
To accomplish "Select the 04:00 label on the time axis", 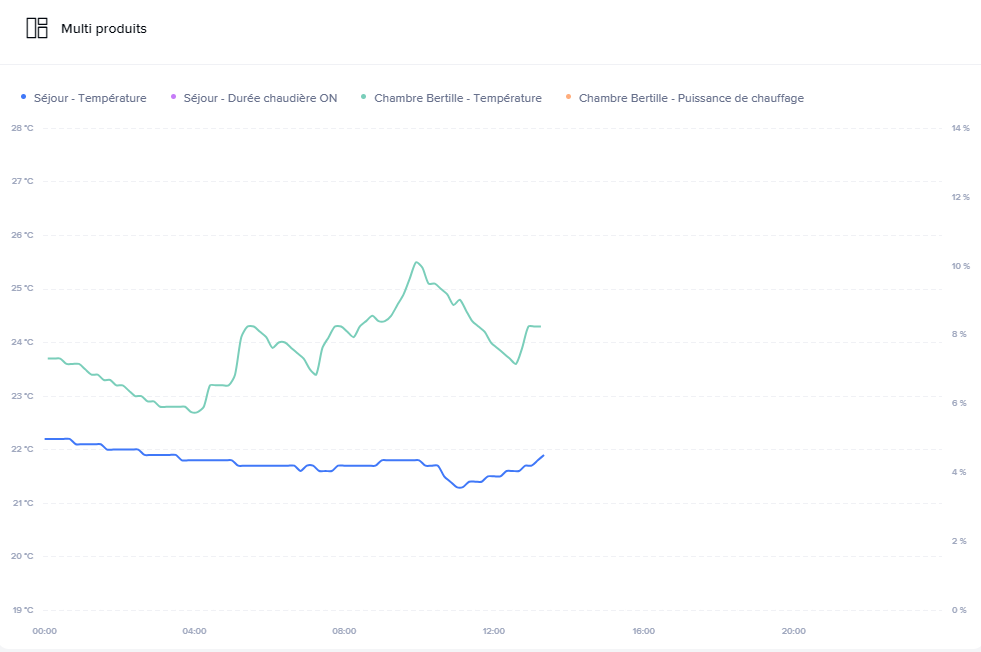I will click(194, 631).
